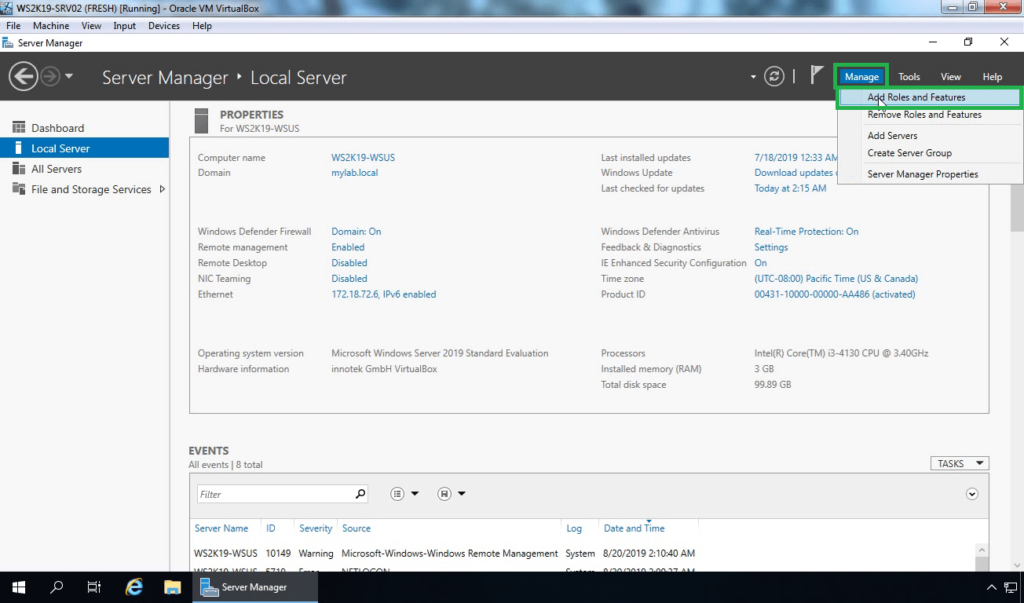The width and height of the screenshot is (1024, 603).
Task: Open the VirtualBox File menu
Action: pos(13,26)
